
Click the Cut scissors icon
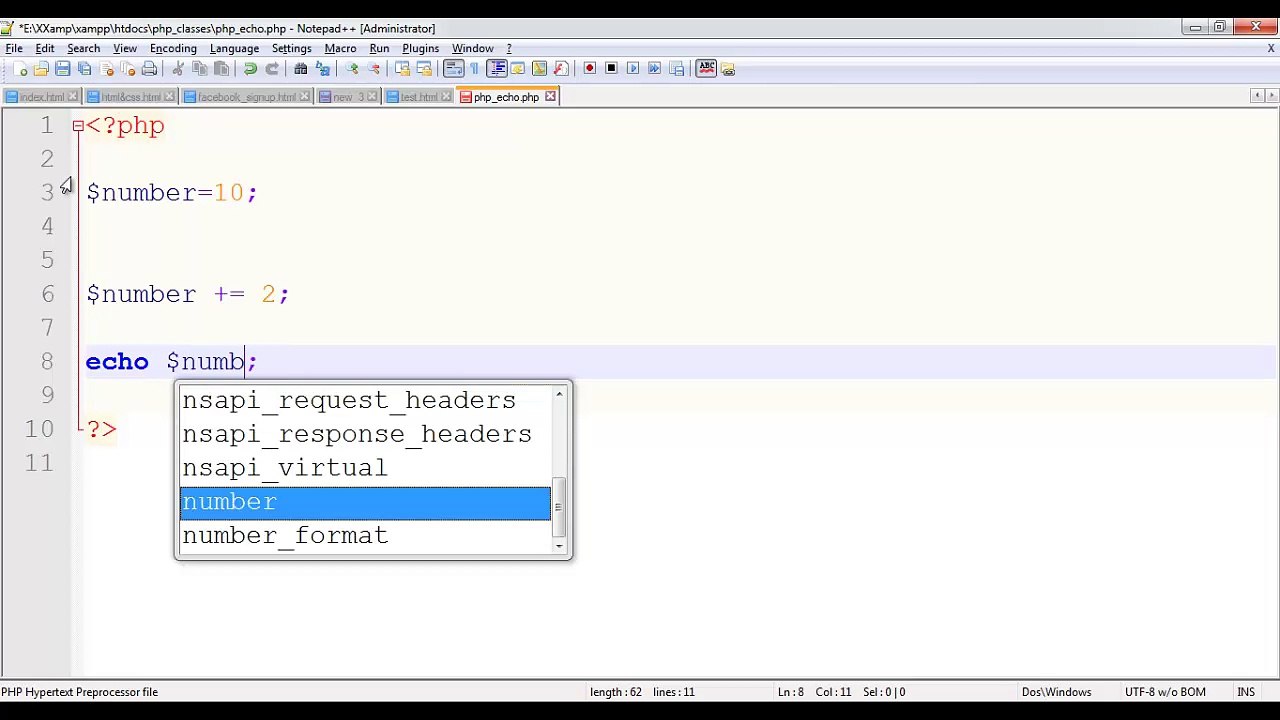[x=178, y=69]
